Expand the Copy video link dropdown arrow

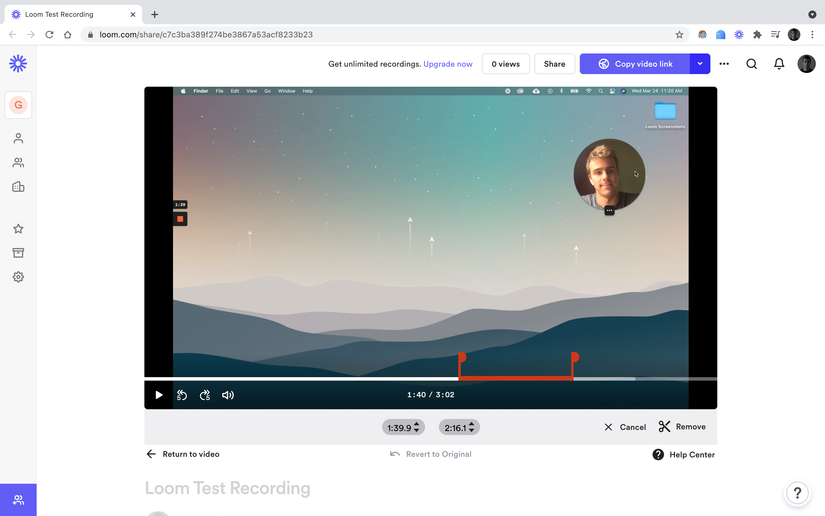700,64
